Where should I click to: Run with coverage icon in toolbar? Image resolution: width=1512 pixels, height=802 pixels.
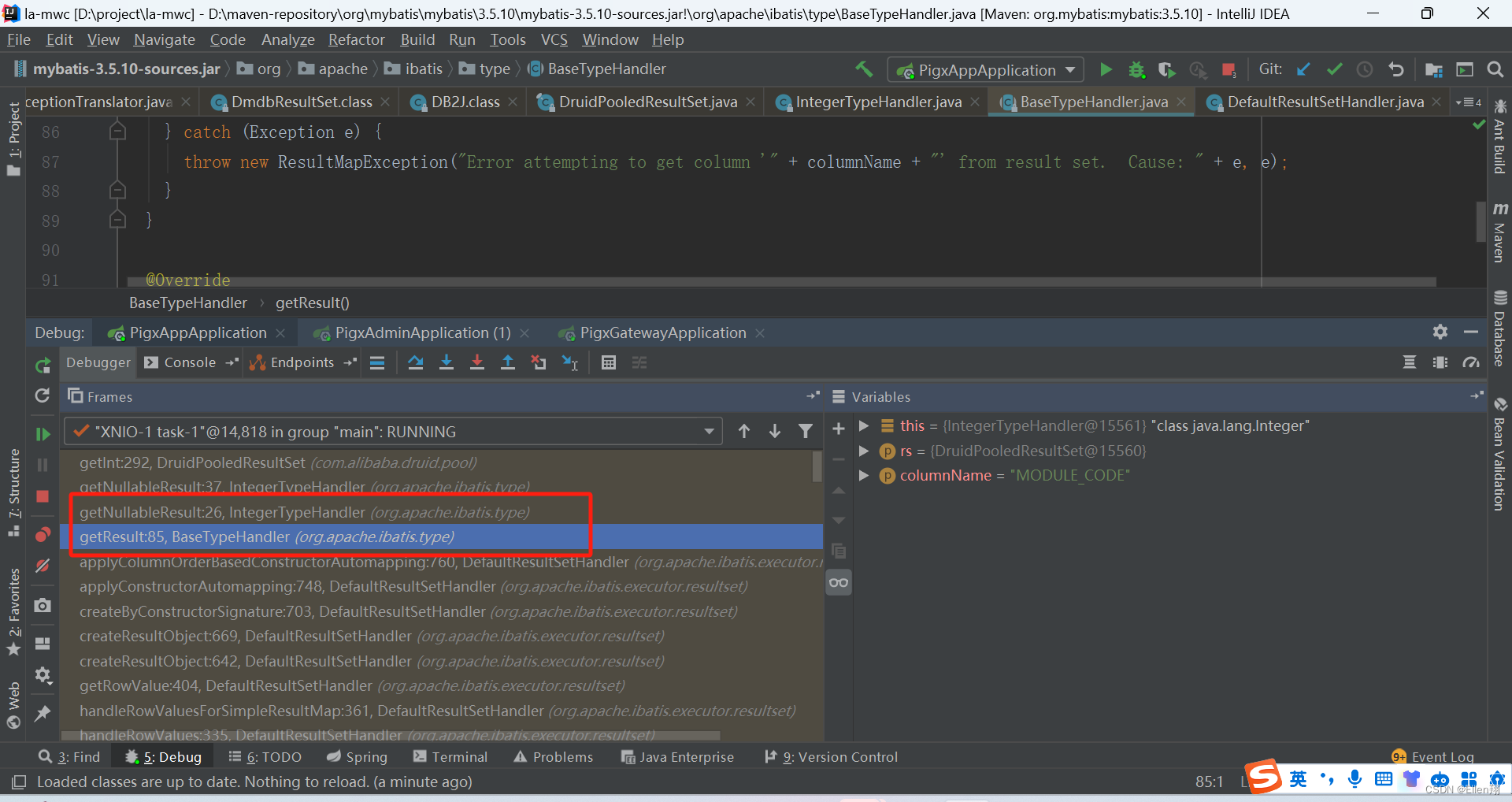tap(1166, 69)
